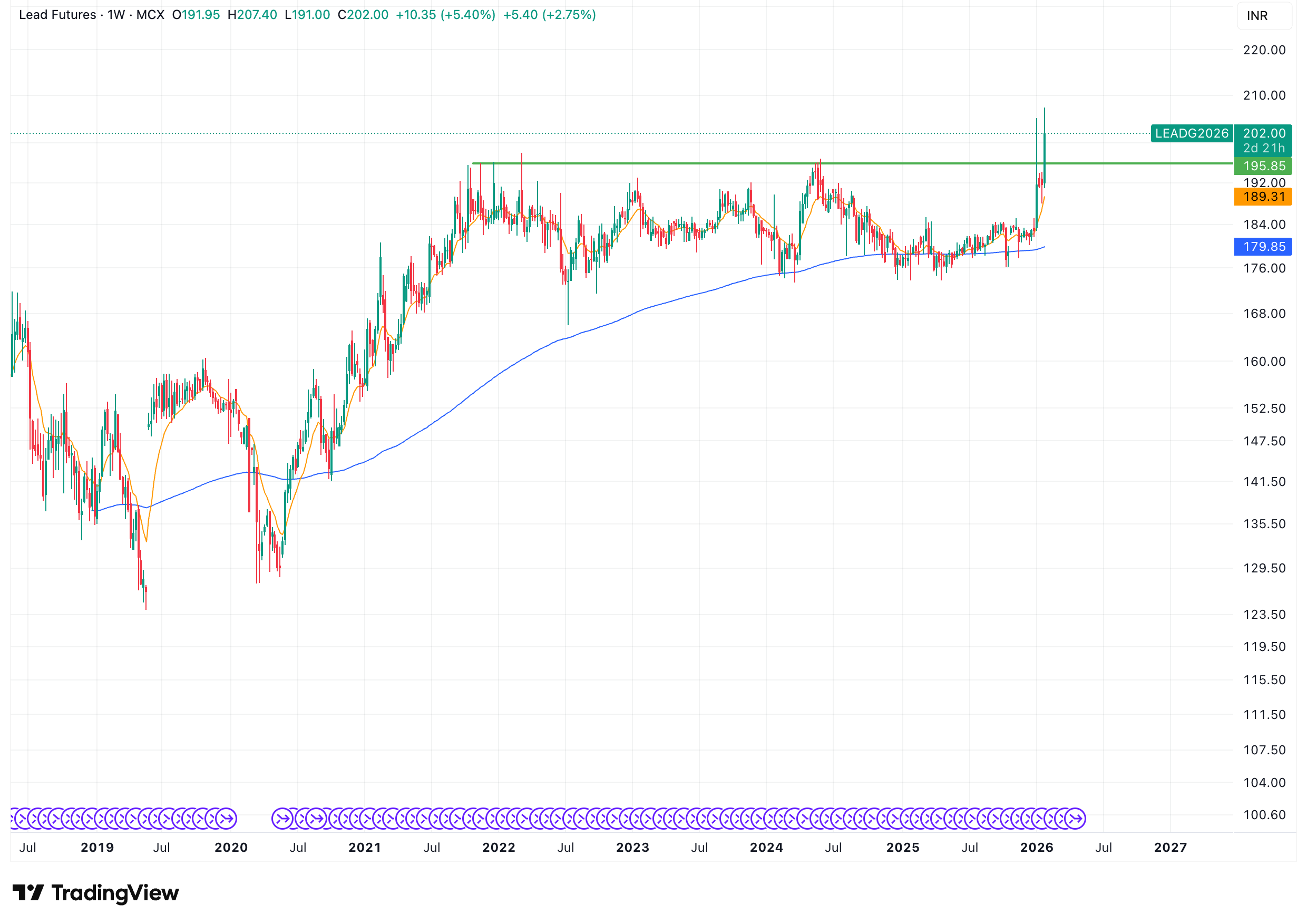The height and width of the screenshot is (924, 1307).
Task: Click the blue 179.85 moving average label
Action: [x=1263, y=247]
